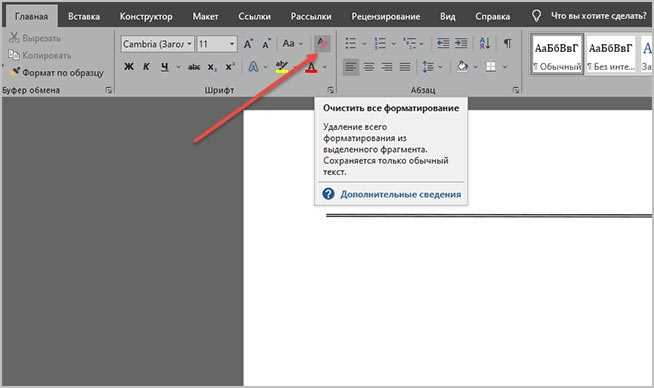Toggle subscript formatting
This screenshot has height=388, width=654.
tap(212, 67)
